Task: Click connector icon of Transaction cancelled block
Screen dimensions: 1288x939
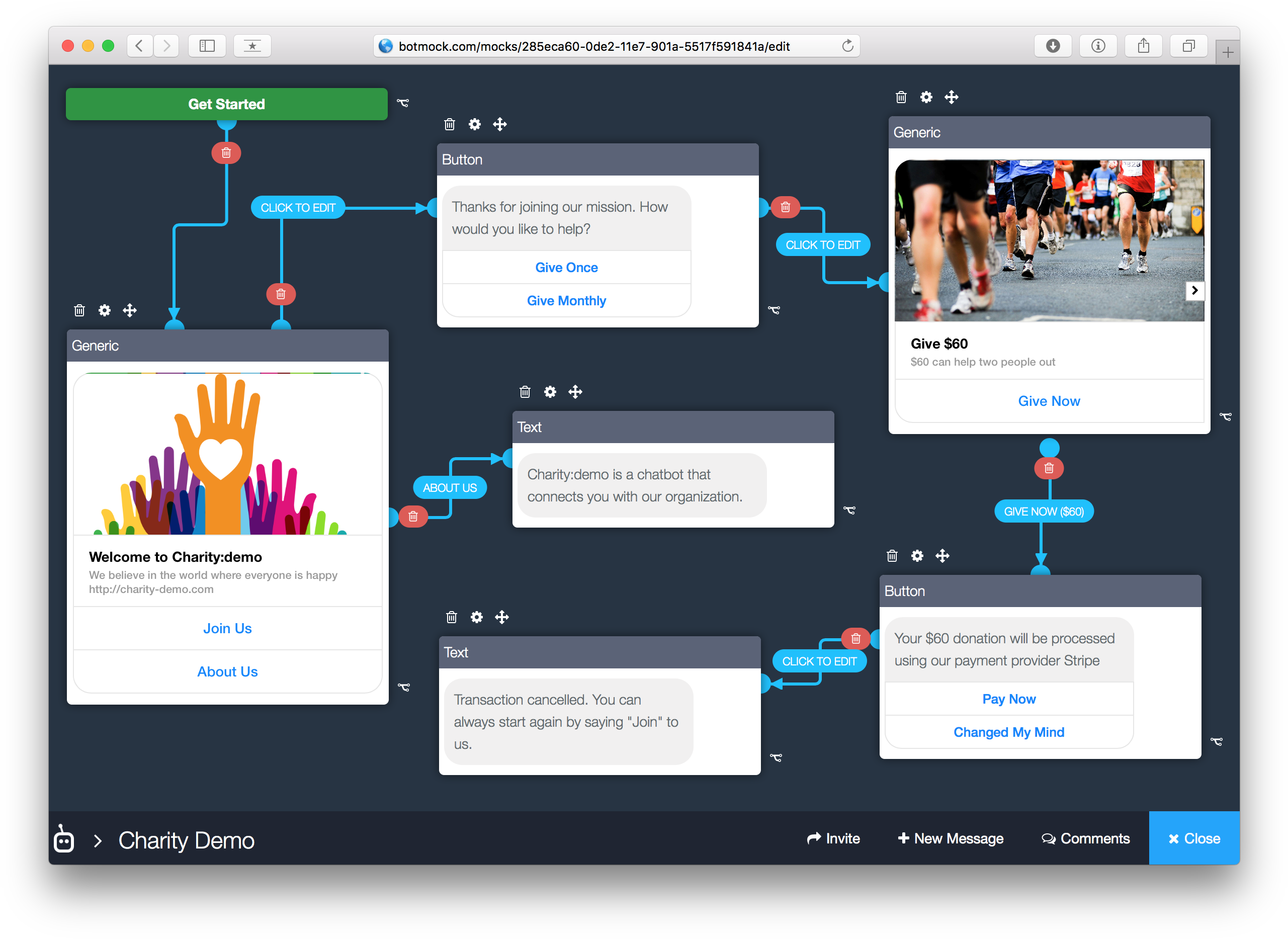Action: click(x=776, y=757)
